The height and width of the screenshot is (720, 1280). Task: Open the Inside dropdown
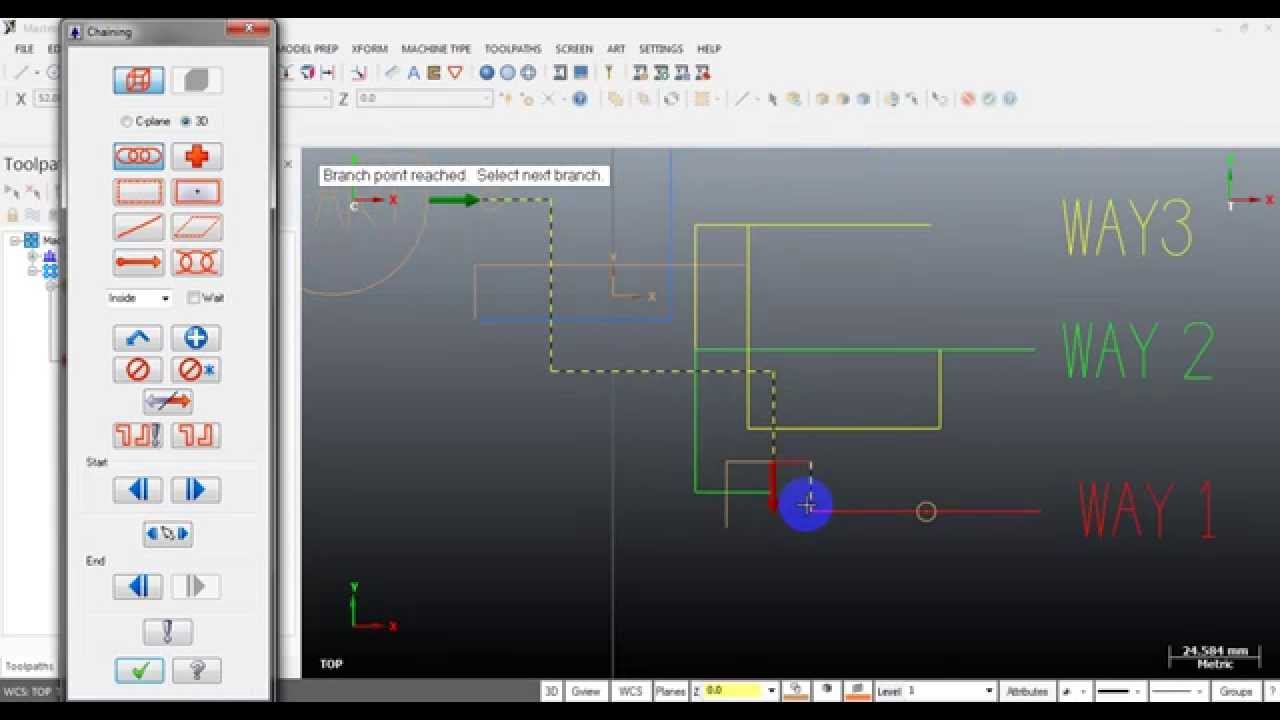tap(139, 298)
